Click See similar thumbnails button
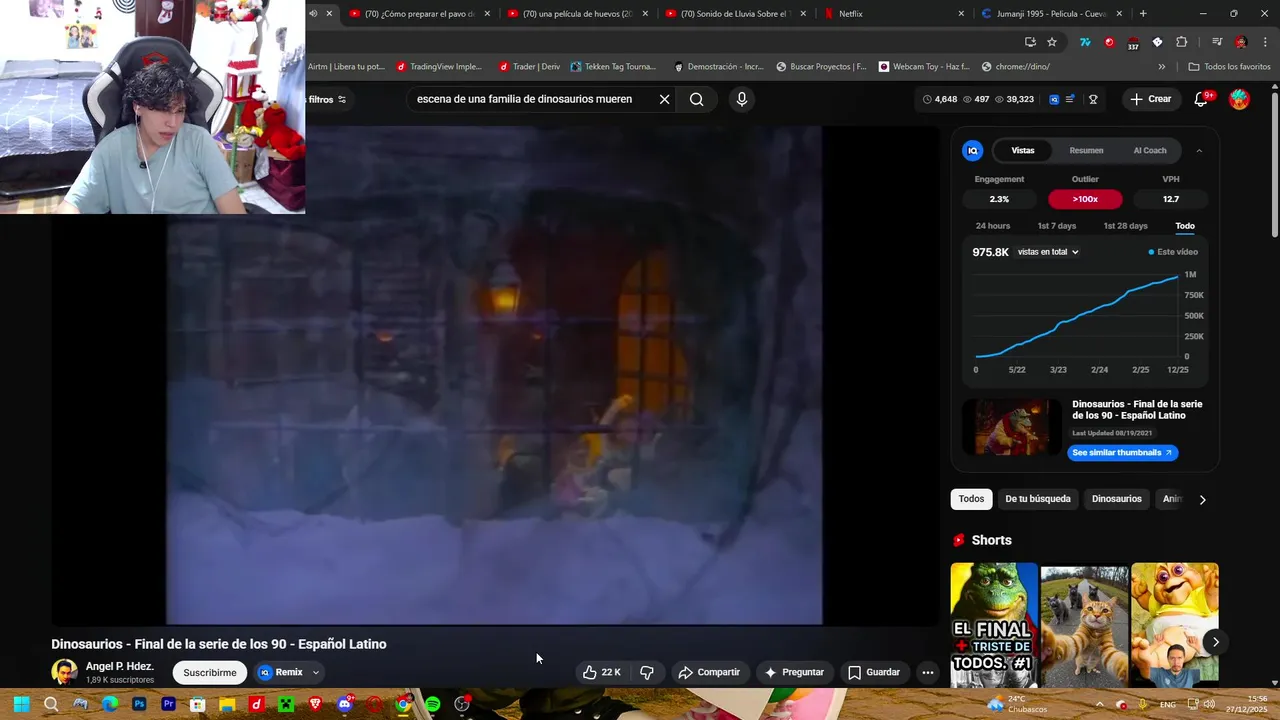Screen dimensions: 1280x720 coord(1122,453)
